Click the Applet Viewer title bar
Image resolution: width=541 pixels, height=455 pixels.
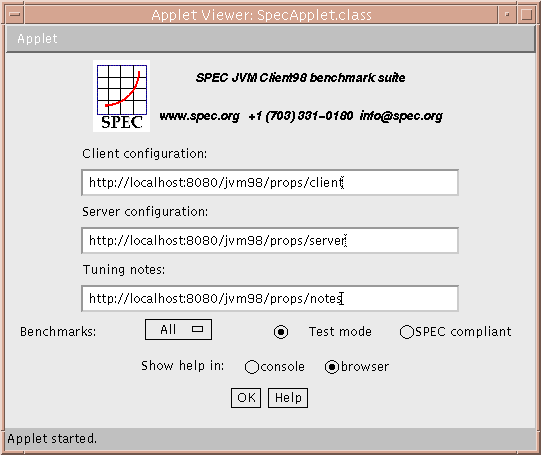coord(262,15)
